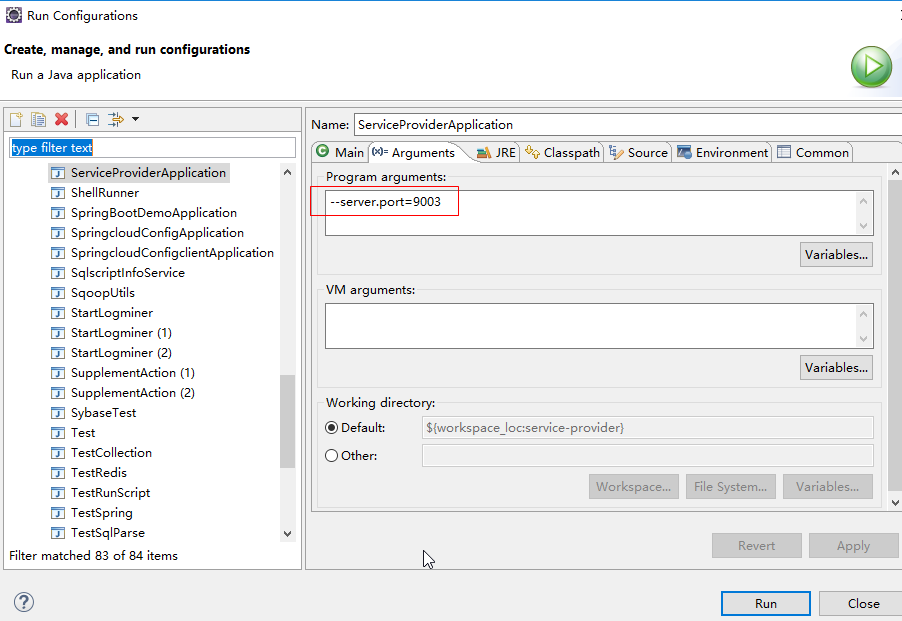Click the File System... button
The width and height of the screenshot is (902, 621).
coord(731,486)
